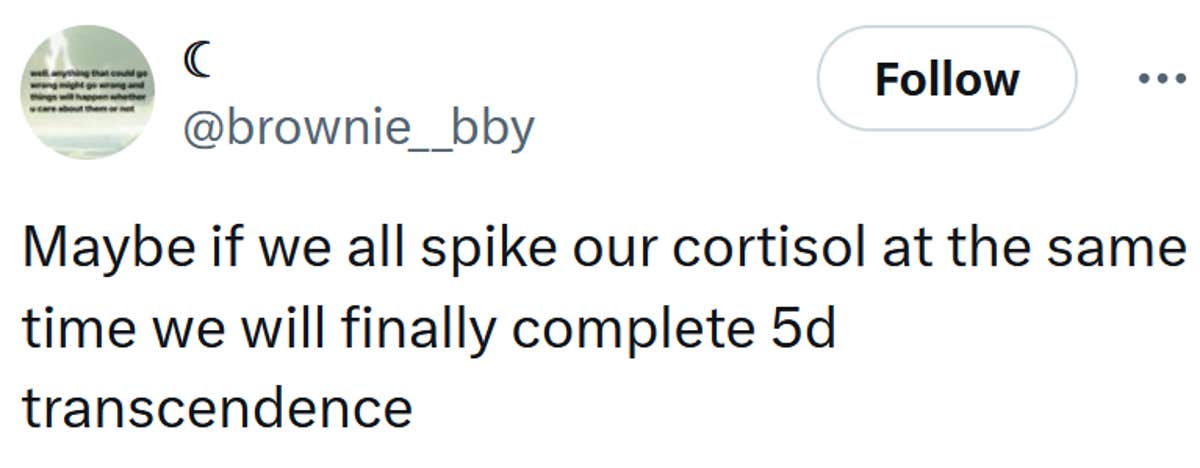1200x468 pixels.
Task: Open the @brownie__bby handle link
Action: 357,127
